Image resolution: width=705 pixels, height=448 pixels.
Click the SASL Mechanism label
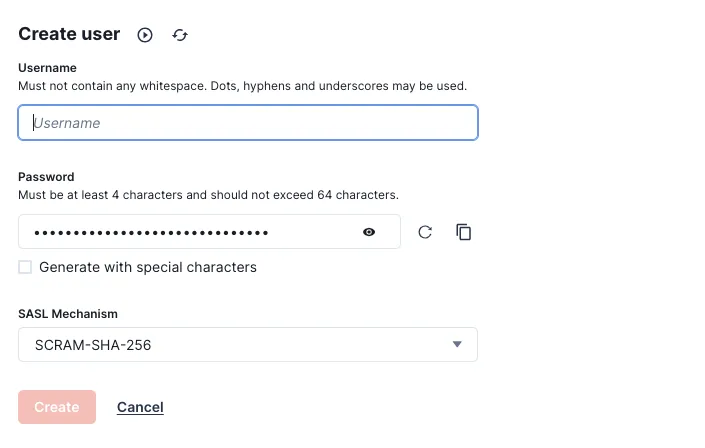[68, 314]
